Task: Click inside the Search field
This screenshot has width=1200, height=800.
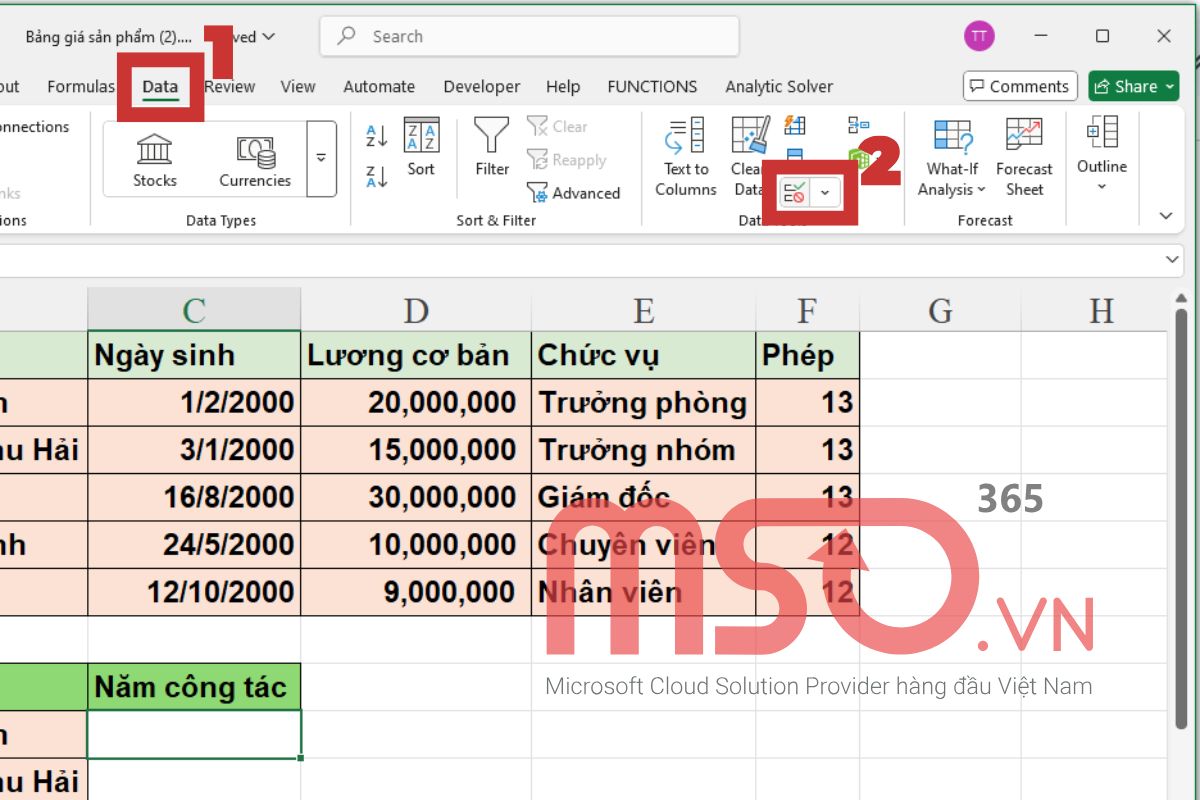Action: [530, 36]
